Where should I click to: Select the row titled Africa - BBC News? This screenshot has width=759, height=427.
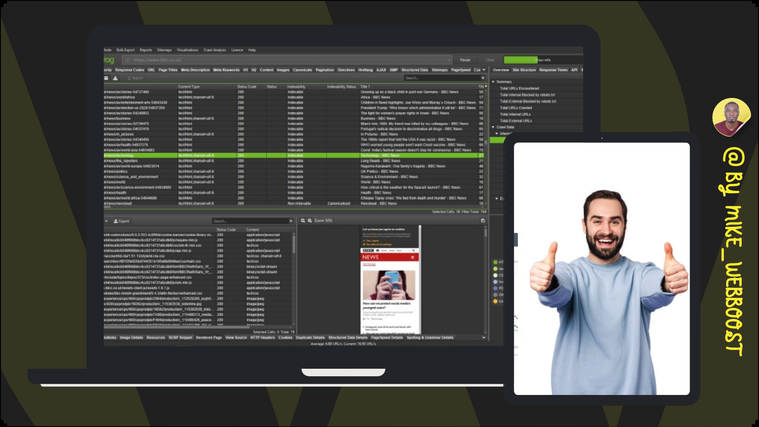point(294,97)
